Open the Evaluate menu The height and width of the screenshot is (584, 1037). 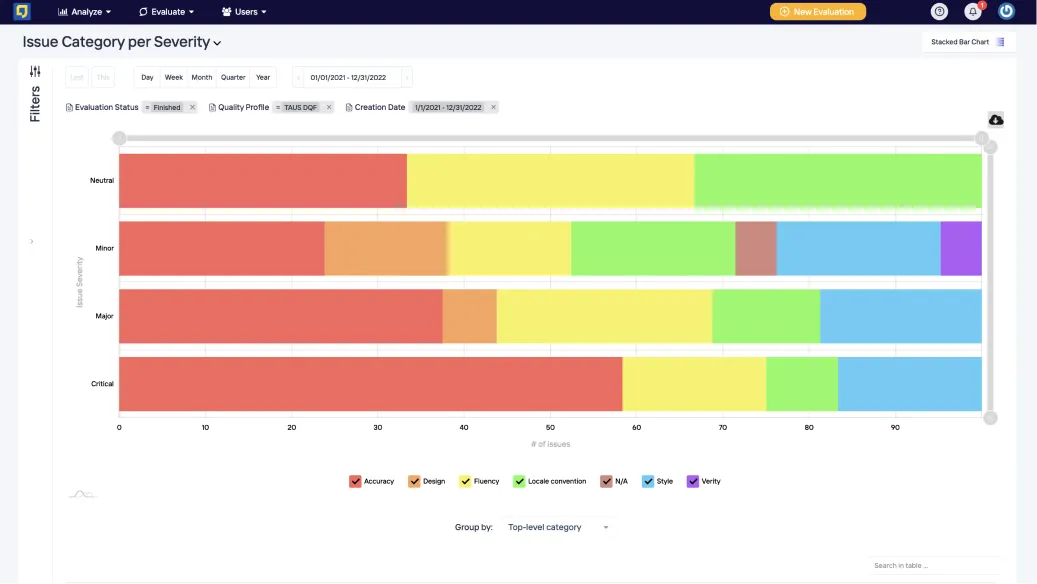(167, 11)
